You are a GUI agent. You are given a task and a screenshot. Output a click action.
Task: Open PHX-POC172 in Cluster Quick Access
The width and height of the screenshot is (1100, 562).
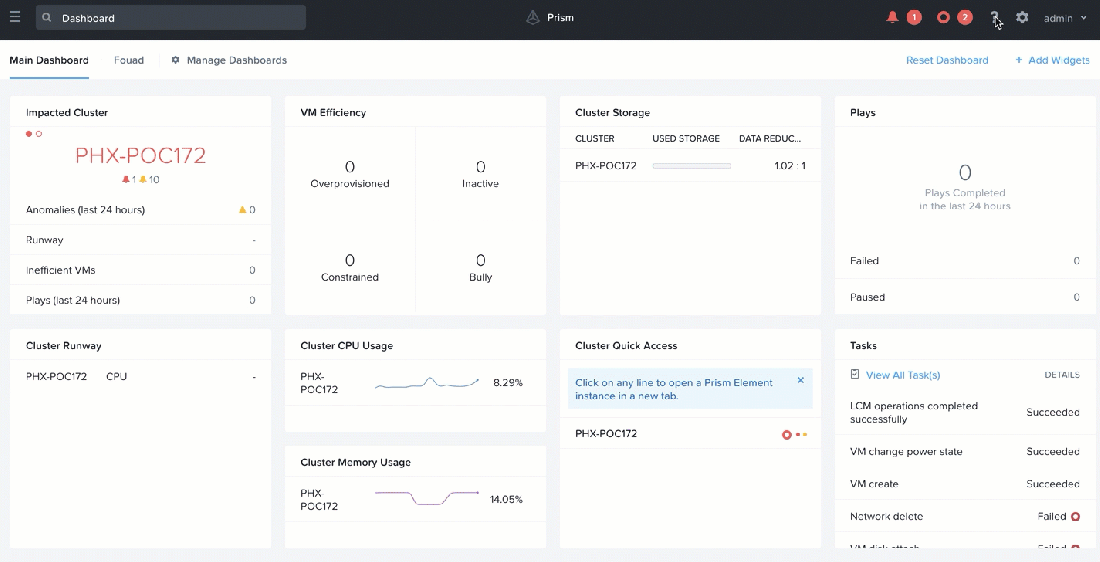click(690, 434)
